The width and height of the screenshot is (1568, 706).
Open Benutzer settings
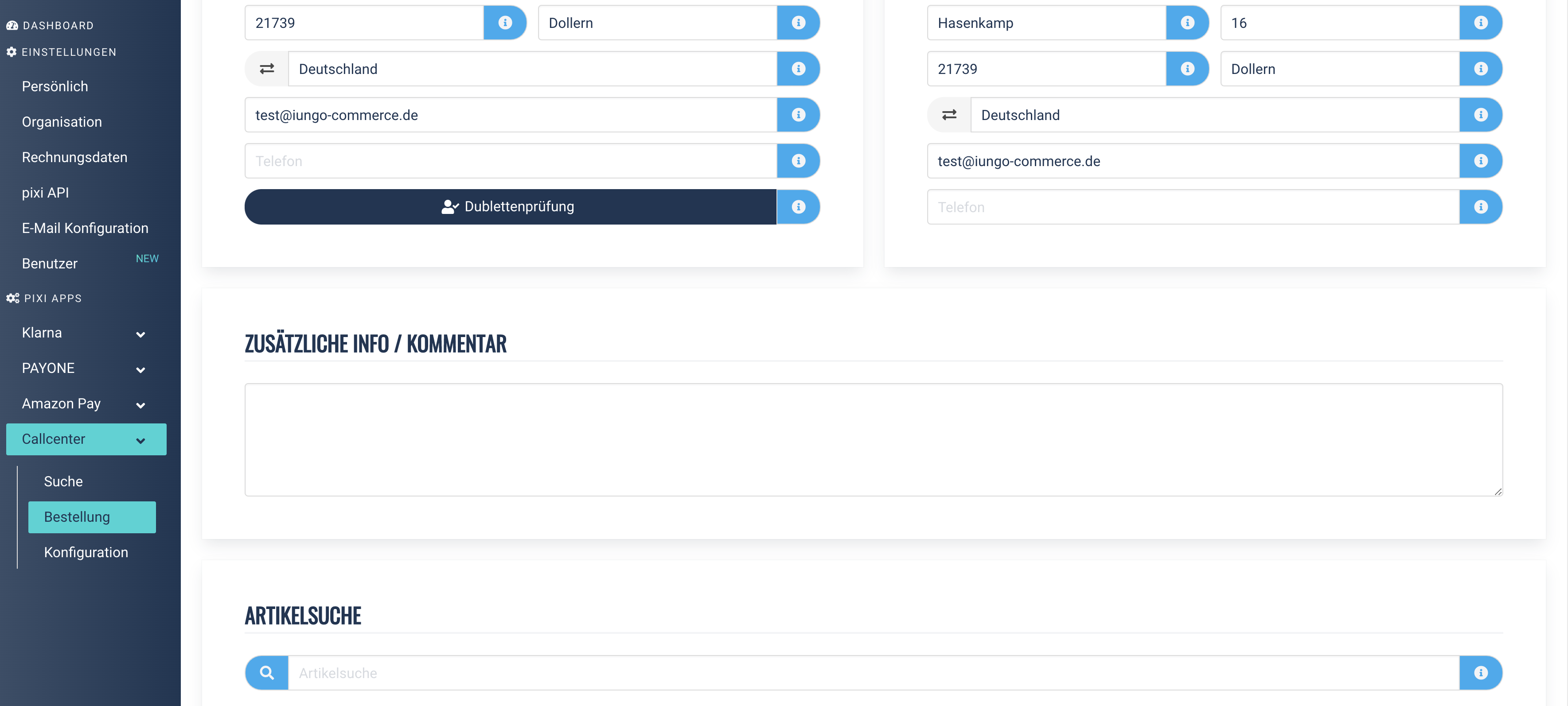coord(50,264)
